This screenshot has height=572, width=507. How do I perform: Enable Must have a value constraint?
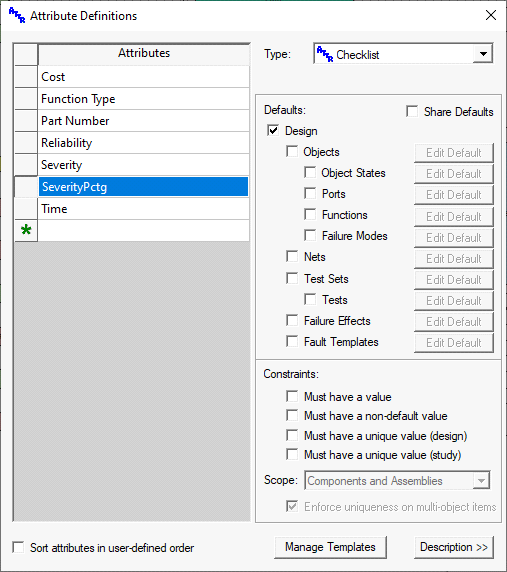(x=292, y=396)
